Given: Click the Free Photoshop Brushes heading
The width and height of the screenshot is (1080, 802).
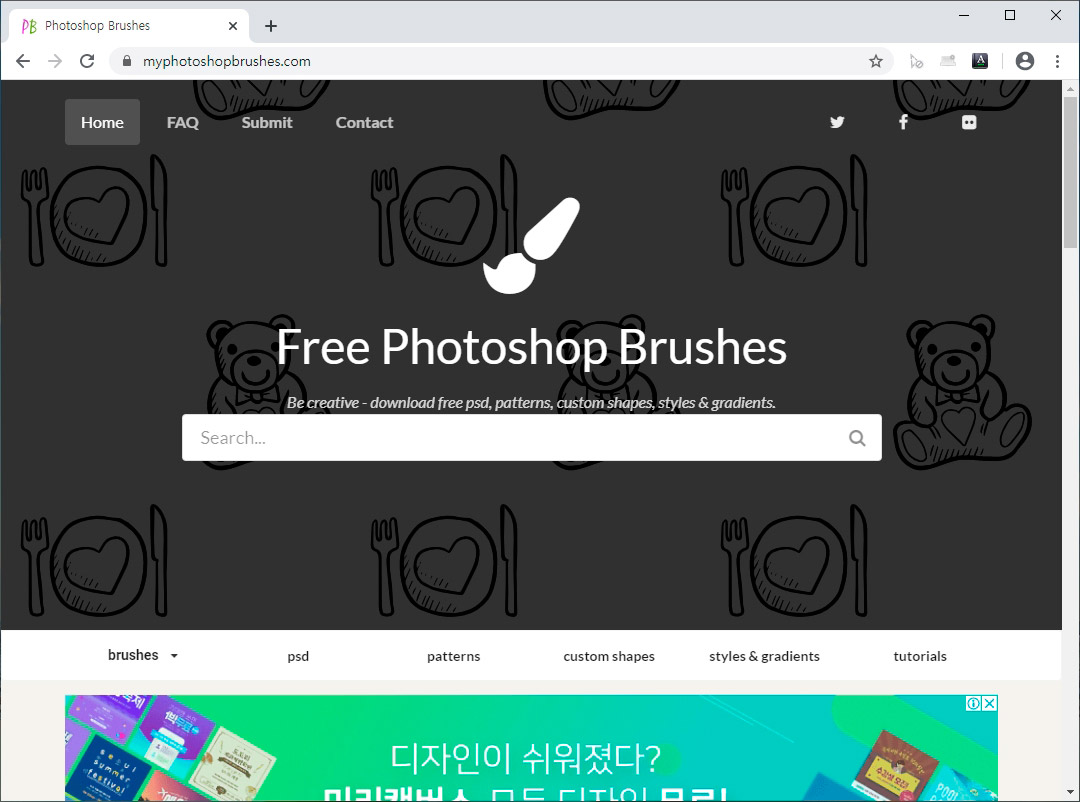Looking at the screenshot, I should click(x=532, y=347).
